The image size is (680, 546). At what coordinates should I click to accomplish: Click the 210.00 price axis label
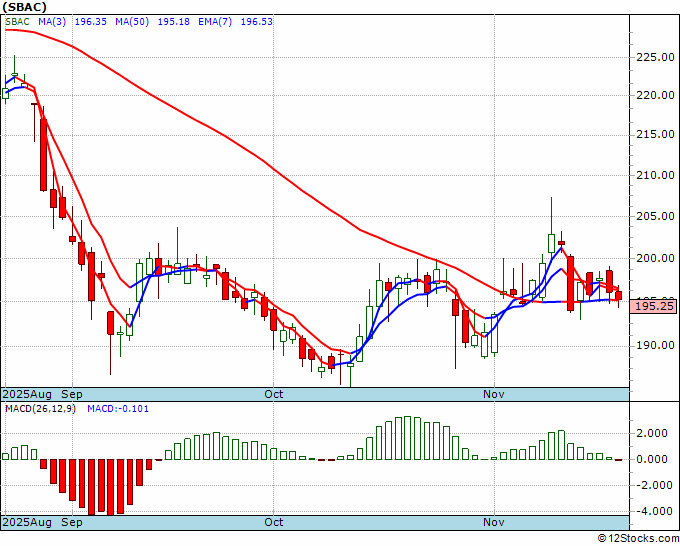[x=655, y=175]
